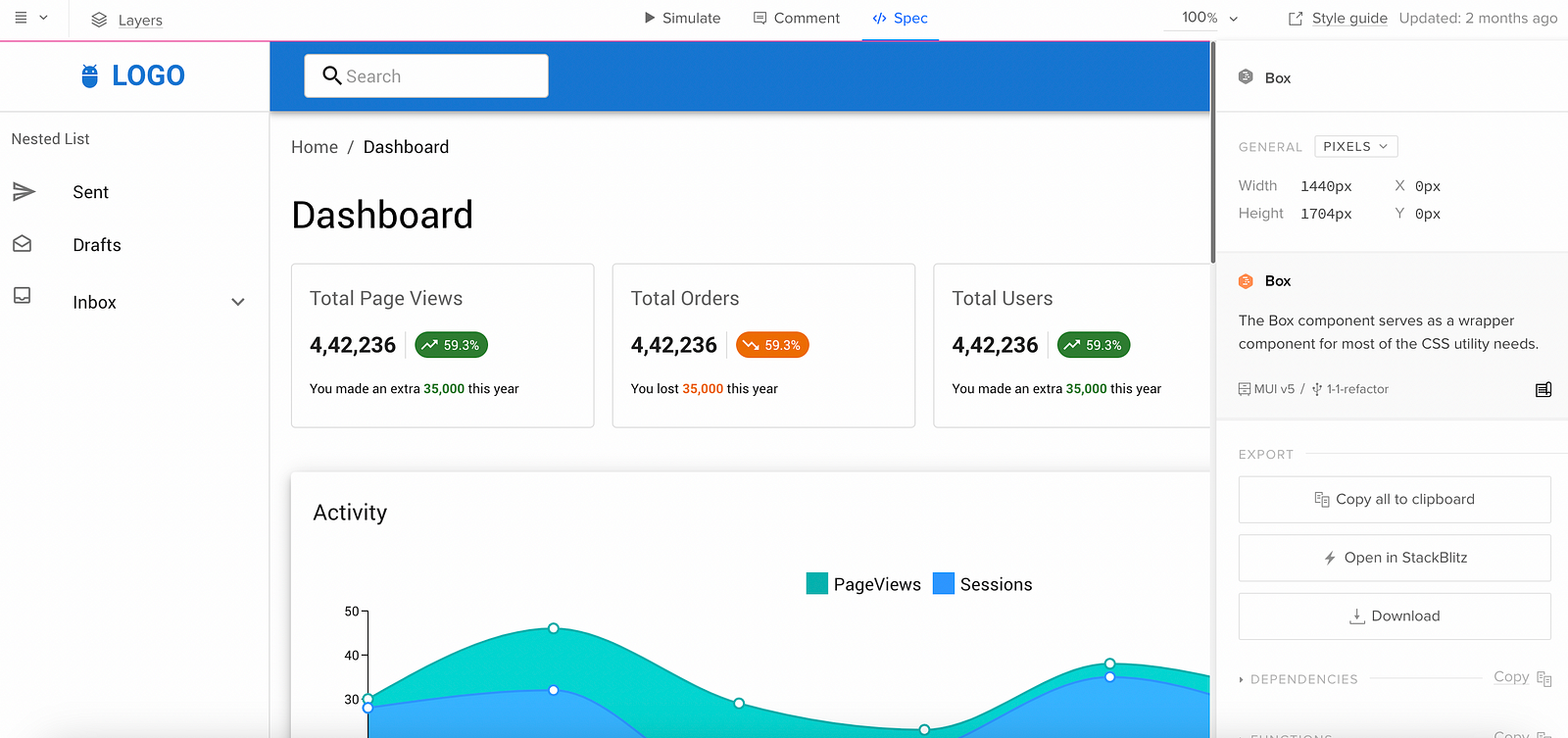Viewport: 1568px width, 738px height.
Task: Open the hamburger main menu
Action: (x=21, y=18)
